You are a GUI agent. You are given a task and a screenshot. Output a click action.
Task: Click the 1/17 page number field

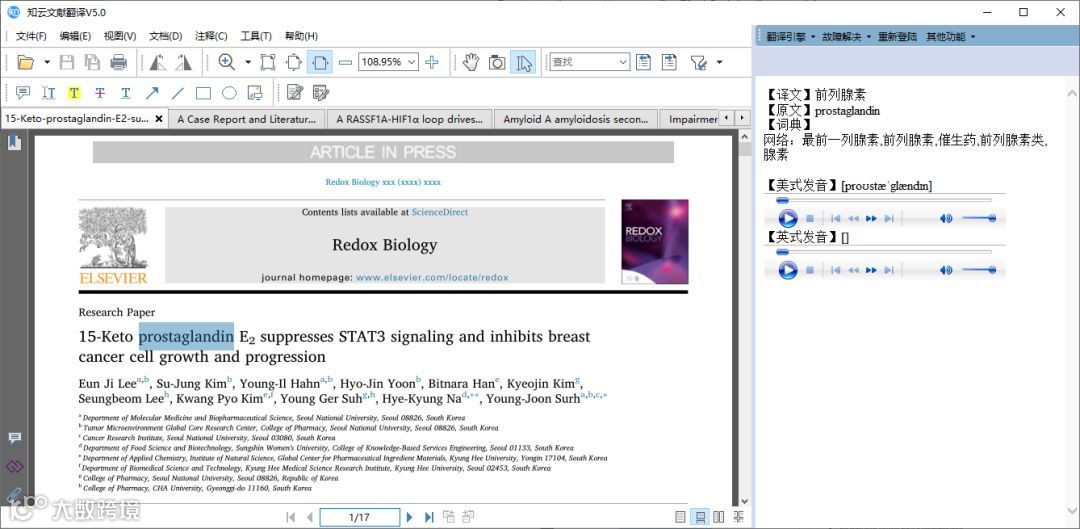click(x=360, y=517)
